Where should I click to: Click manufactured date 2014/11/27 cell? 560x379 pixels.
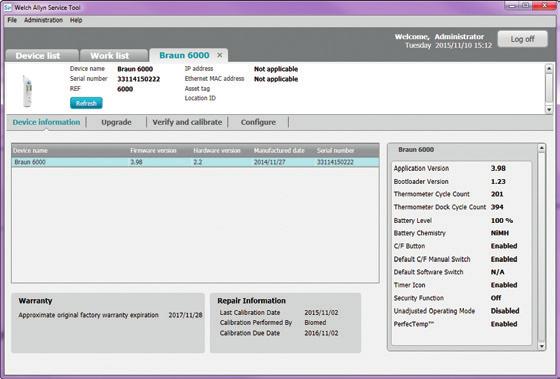pyautogui.click(x=270, y=162)
